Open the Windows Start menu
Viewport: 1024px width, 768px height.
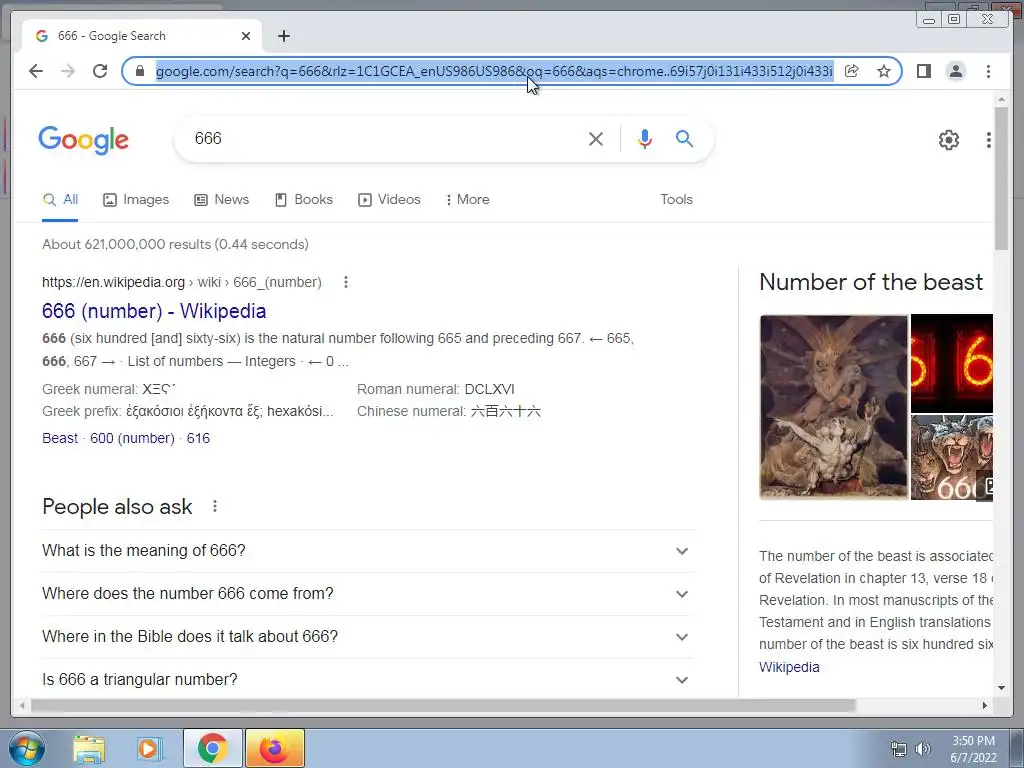pyautogui.click(x=26, y=748)
